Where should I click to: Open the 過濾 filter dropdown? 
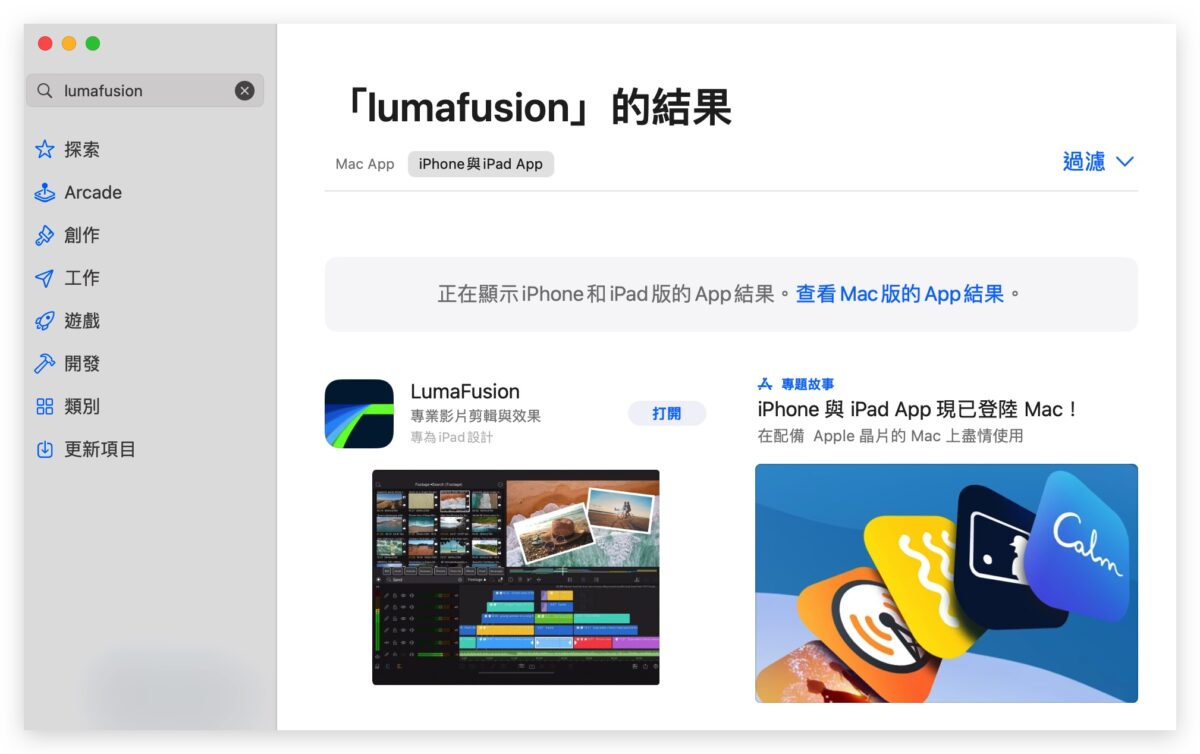point(1098,162)
